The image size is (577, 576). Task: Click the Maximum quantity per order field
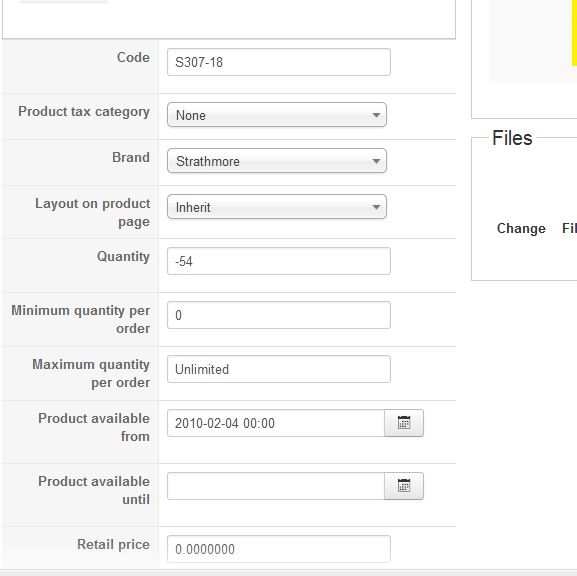click(279, 369)
